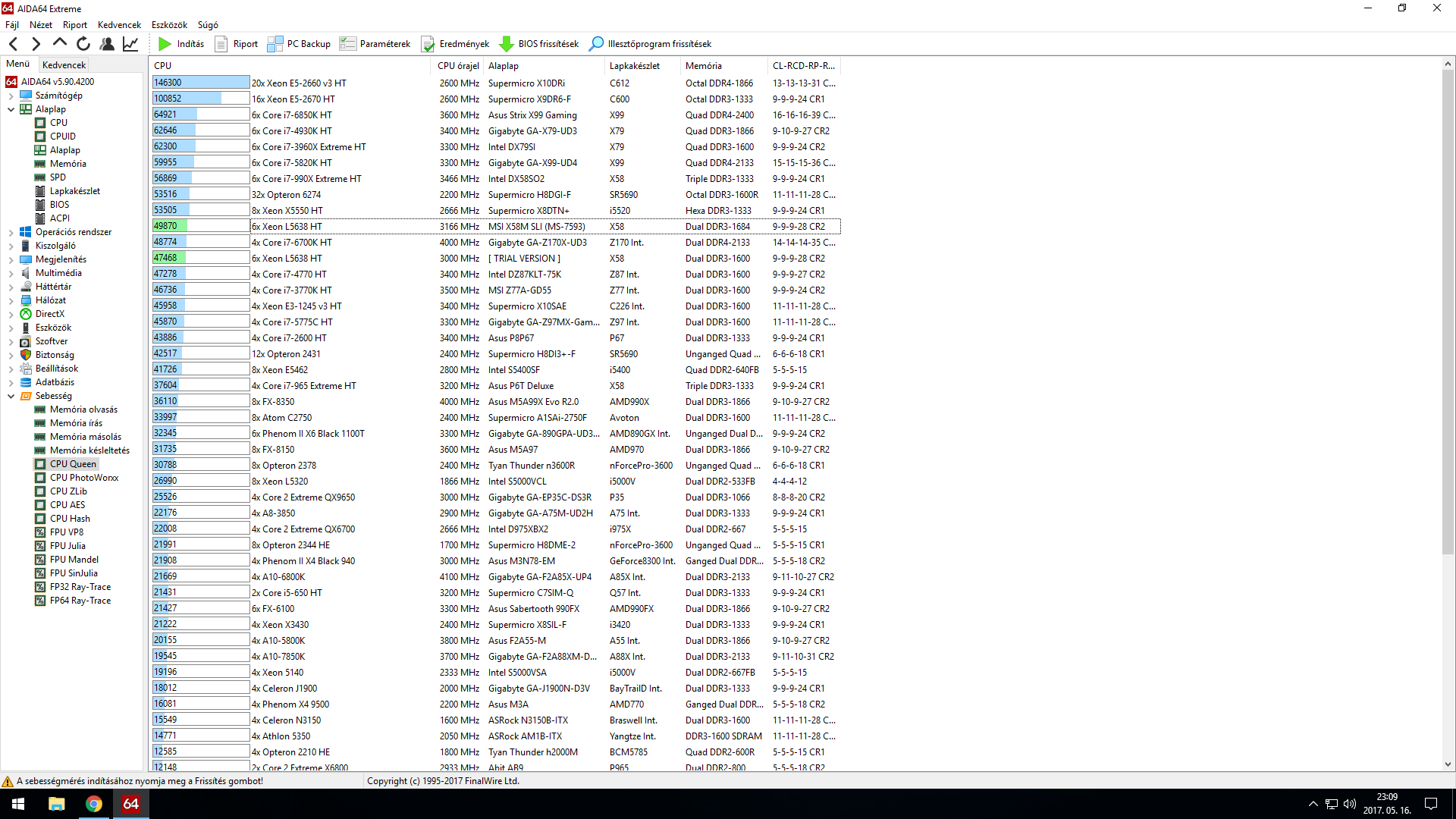Open the Nézet menu
This screenshot has width=1456, height=819.
click(x=41, y=25)
